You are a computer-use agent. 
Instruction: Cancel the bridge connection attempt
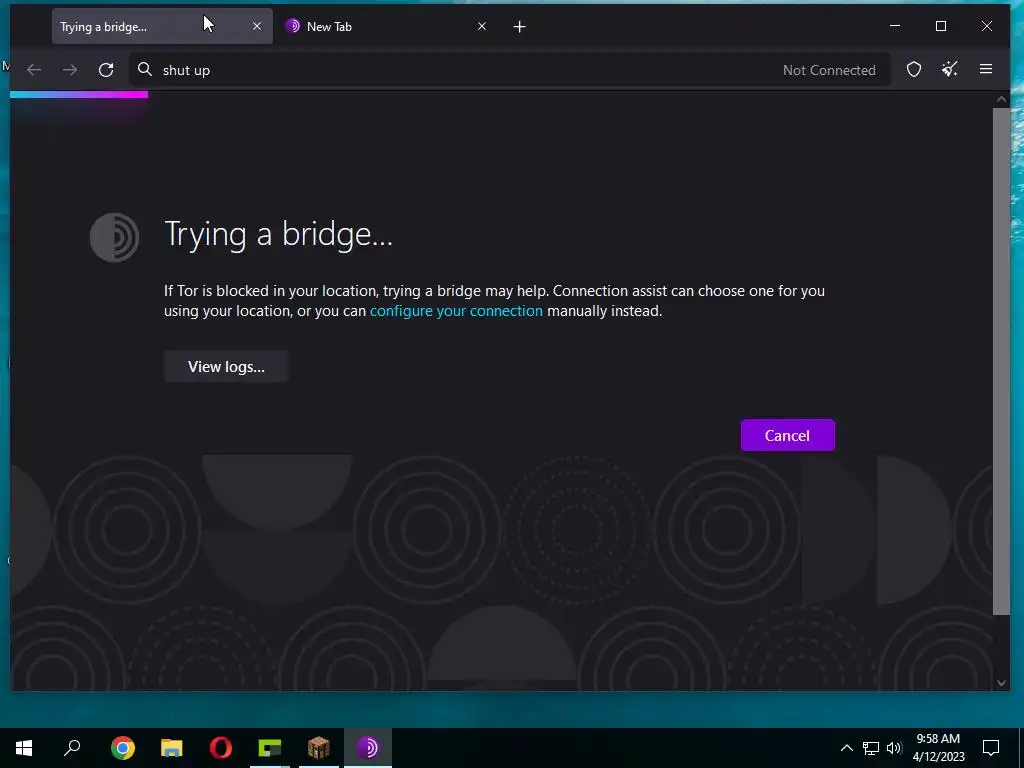click(788, 435)
